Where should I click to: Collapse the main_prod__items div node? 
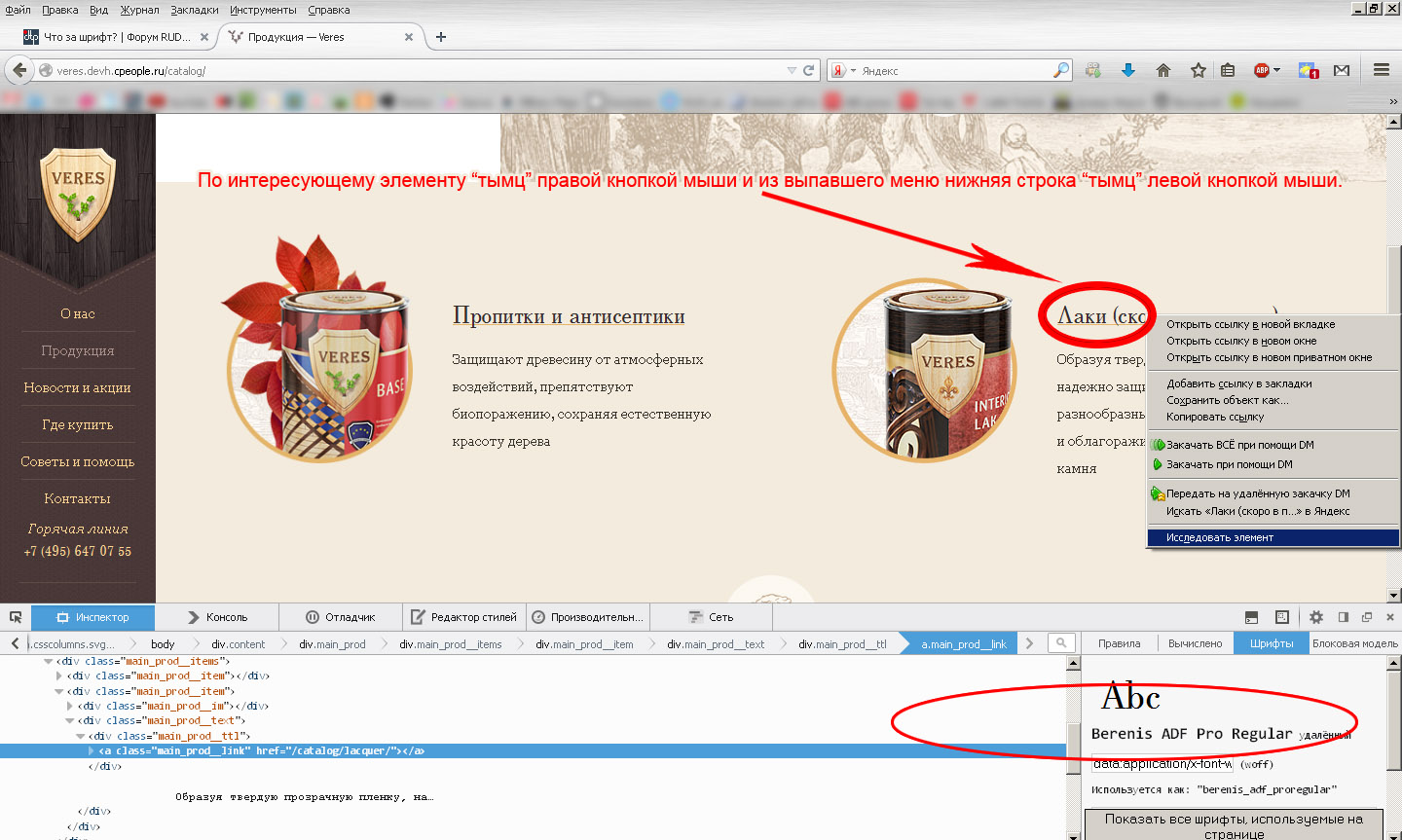49,661
